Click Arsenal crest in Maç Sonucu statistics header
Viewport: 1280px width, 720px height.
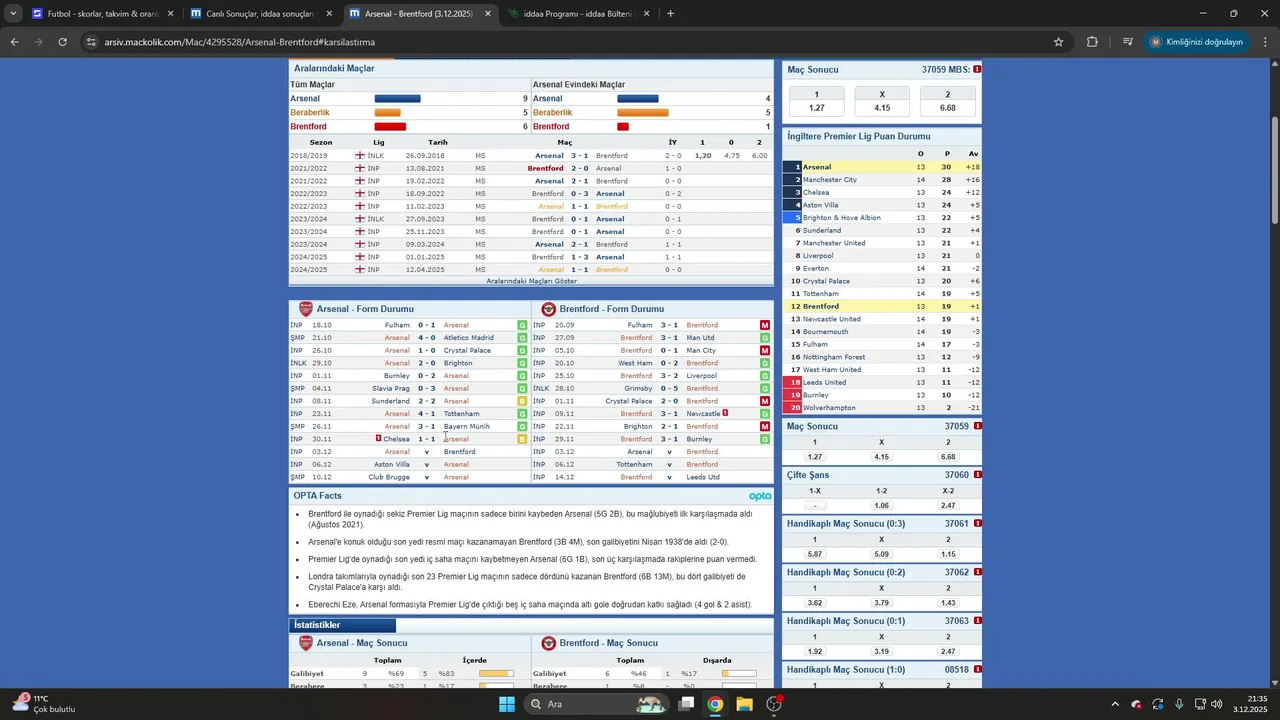click(306, 643)
